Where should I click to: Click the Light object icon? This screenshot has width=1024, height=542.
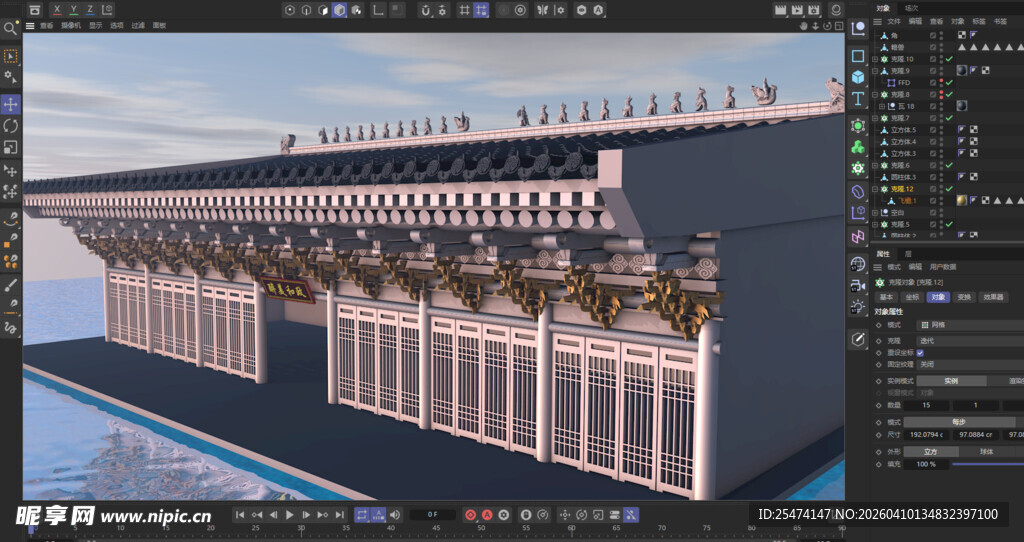[858, 307]
